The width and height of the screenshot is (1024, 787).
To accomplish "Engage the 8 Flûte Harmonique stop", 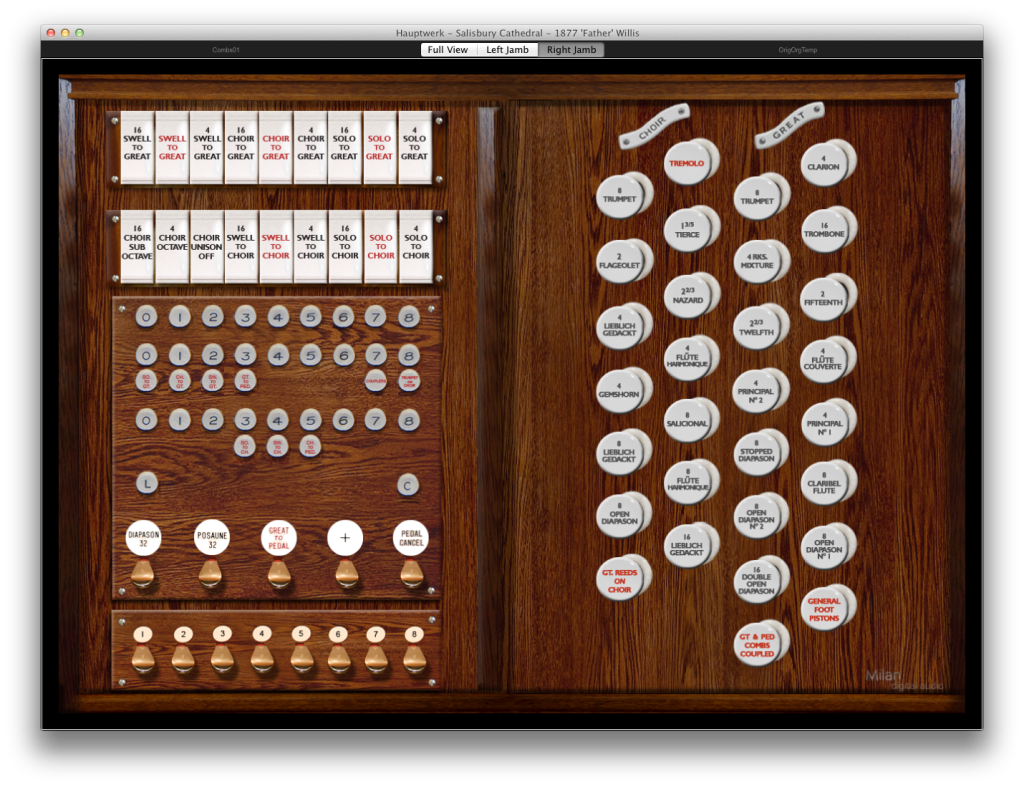I will pyautogui.click(x=687, y=482).
